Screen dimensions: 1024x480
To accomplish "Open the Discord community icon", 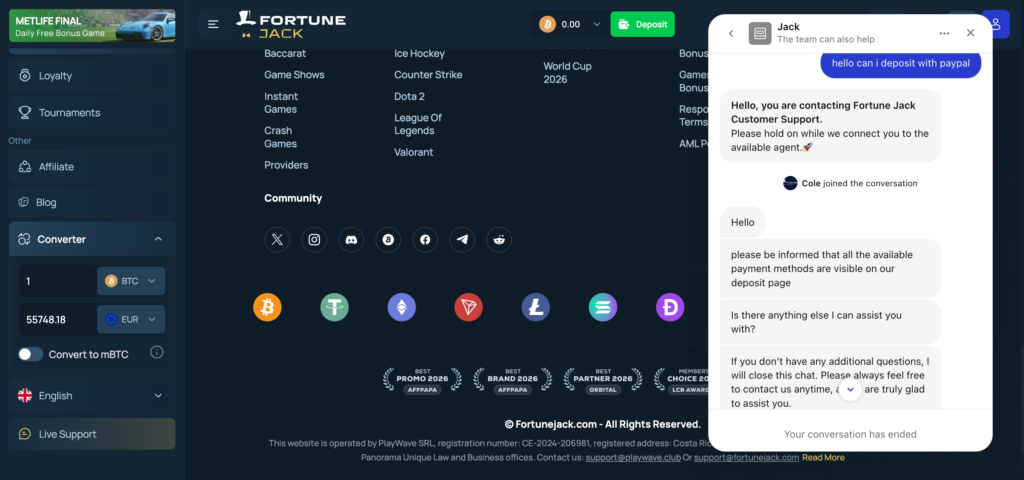I will [351, 240].
